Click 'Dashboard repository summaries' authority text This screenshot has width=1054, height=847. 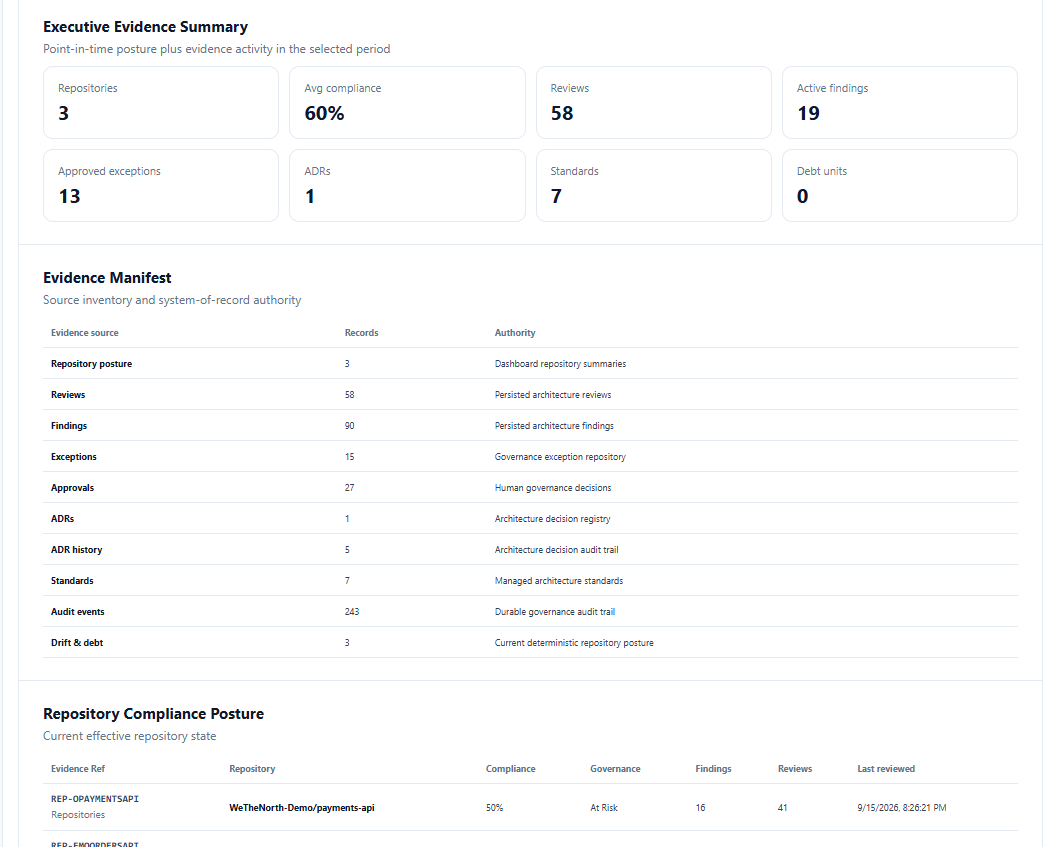tap(561, 364)
